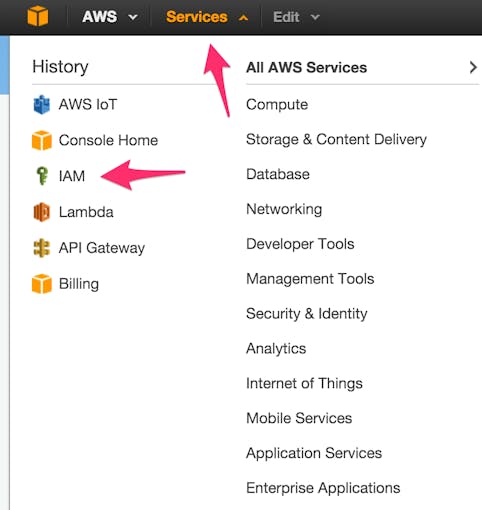Open the Internet of Things category
The image size is (482, 510).
[x=304, y=383]
